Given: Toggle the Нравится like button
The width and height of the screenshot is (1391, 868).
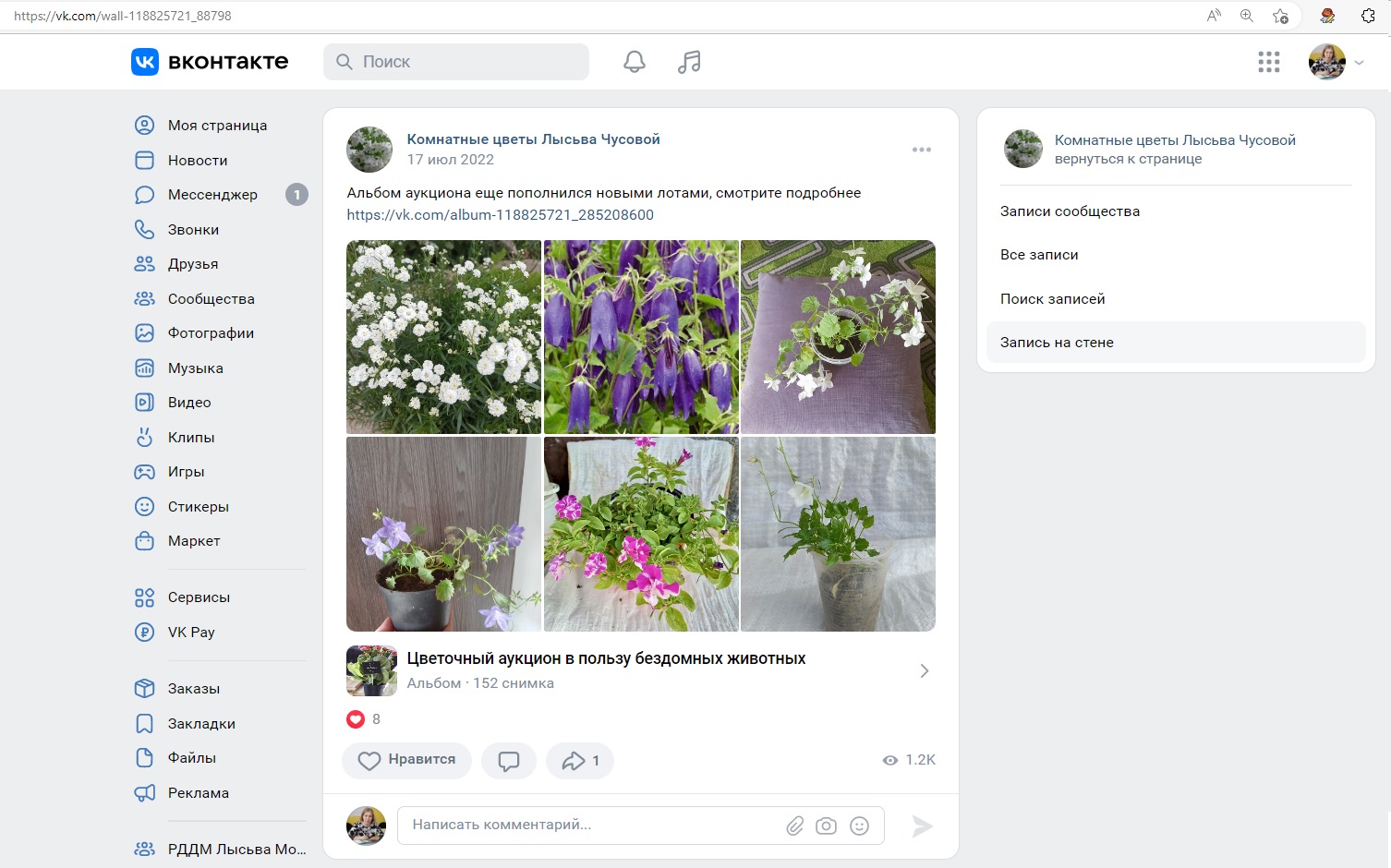Looking at the screenshot, I should pyautogui.click(x=406, y=761).
